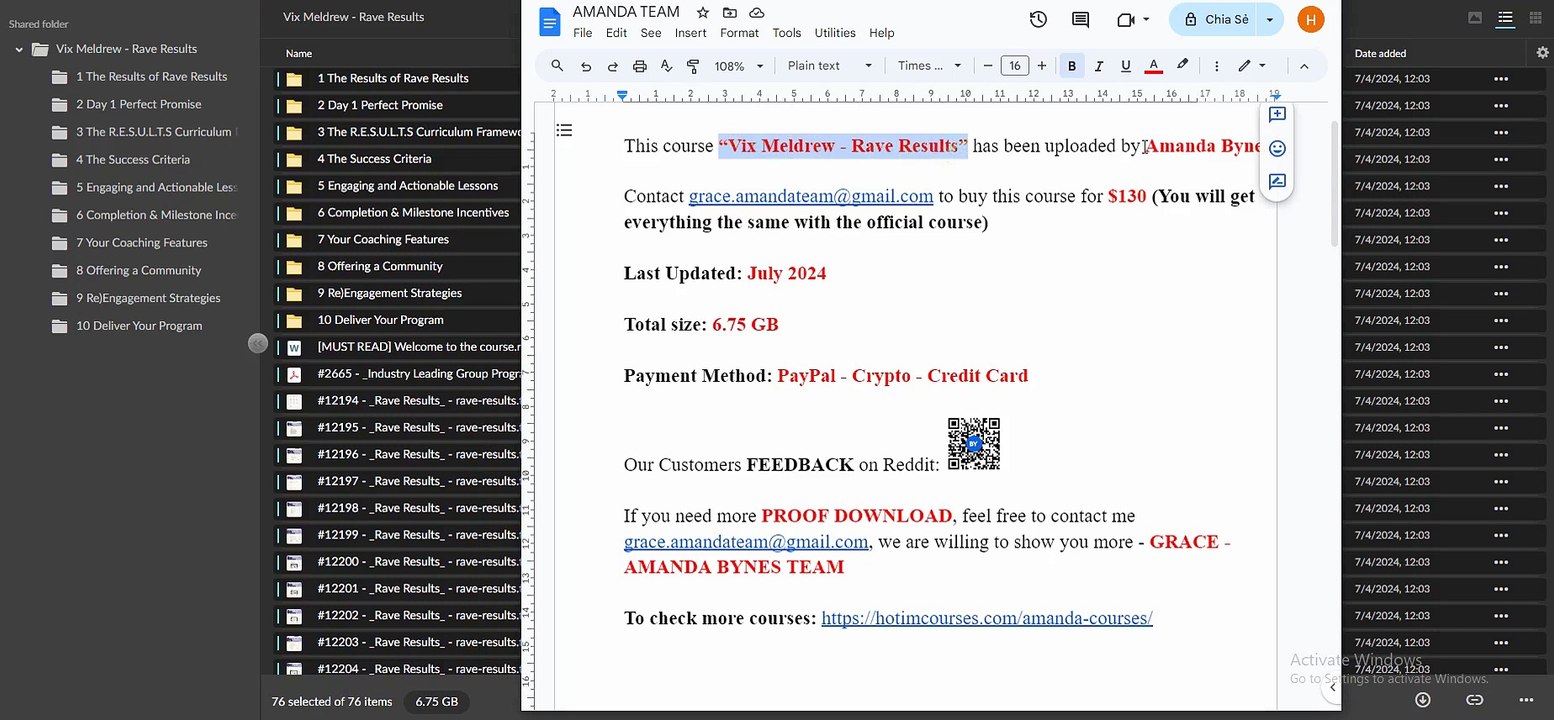Open the Plain text style dropdown
The height and width of the screenshot is (720, 1554).
[x=830, y=66]
